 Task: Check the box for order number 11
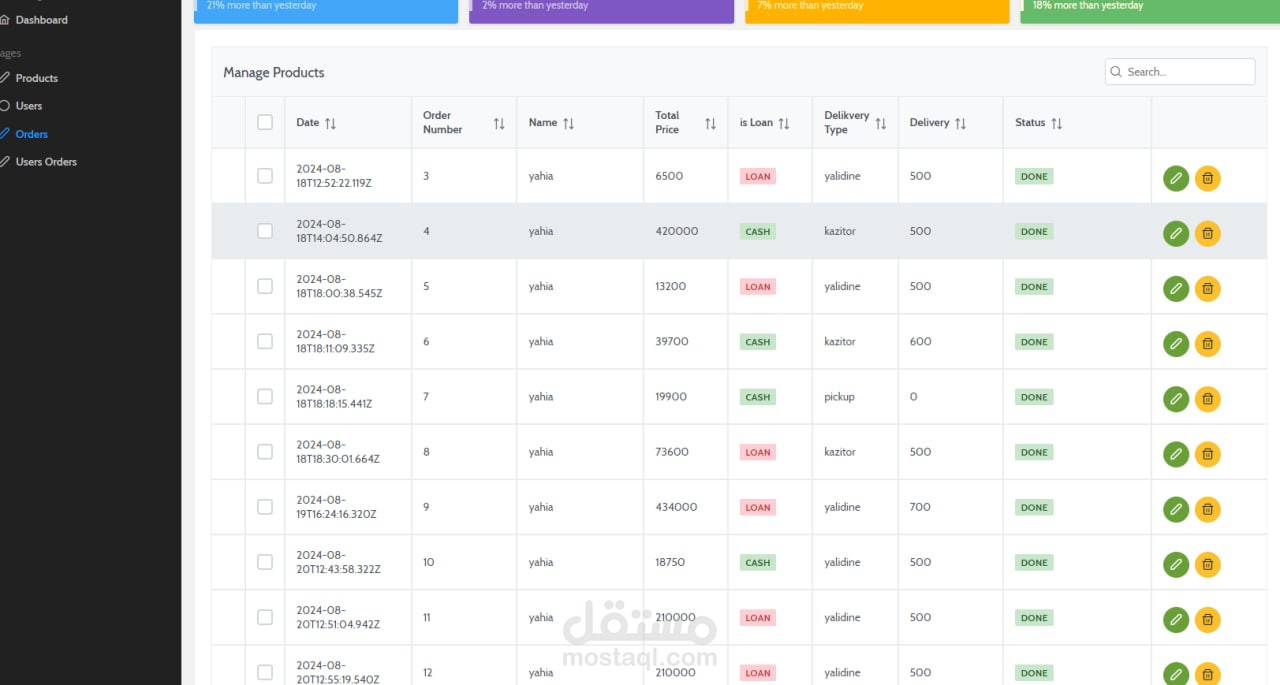point(265,617)
